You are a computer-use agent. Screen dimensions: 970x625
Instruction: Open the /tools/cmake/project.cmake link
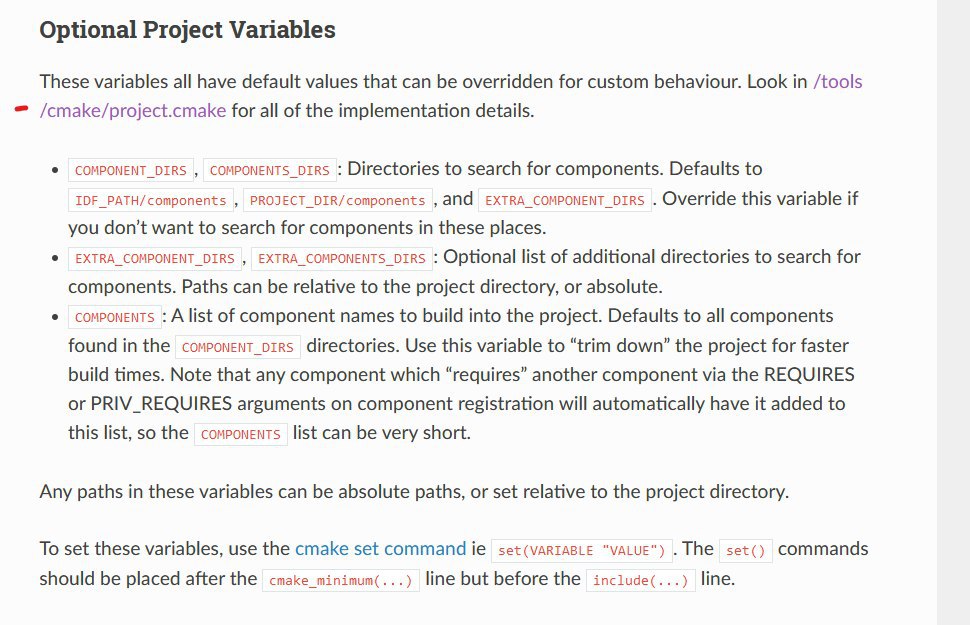click(x=133, y=111)
